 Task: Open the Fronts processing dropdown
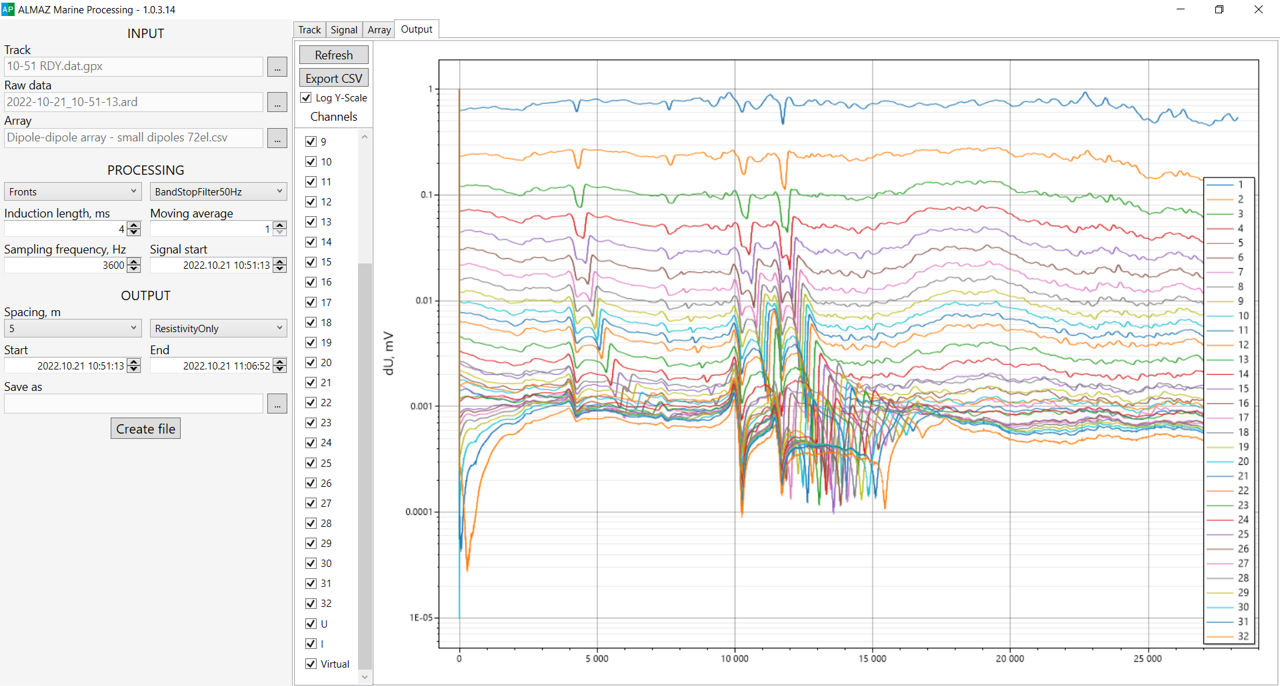73,191
